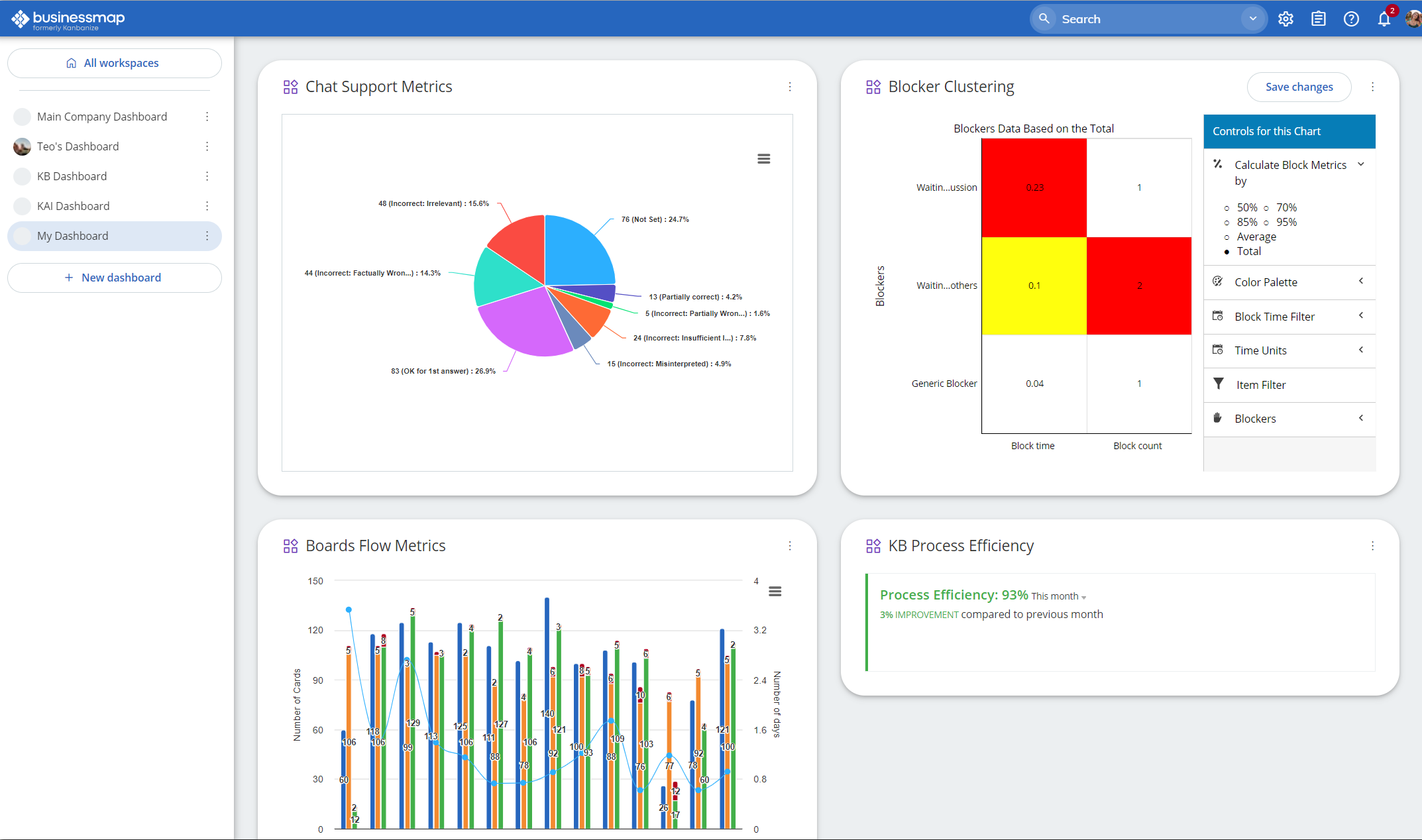Image resolution: width=1422 pixels, height=840 pixels.
Task: Click the settings gear icon in top bar
Action: 1286,18
